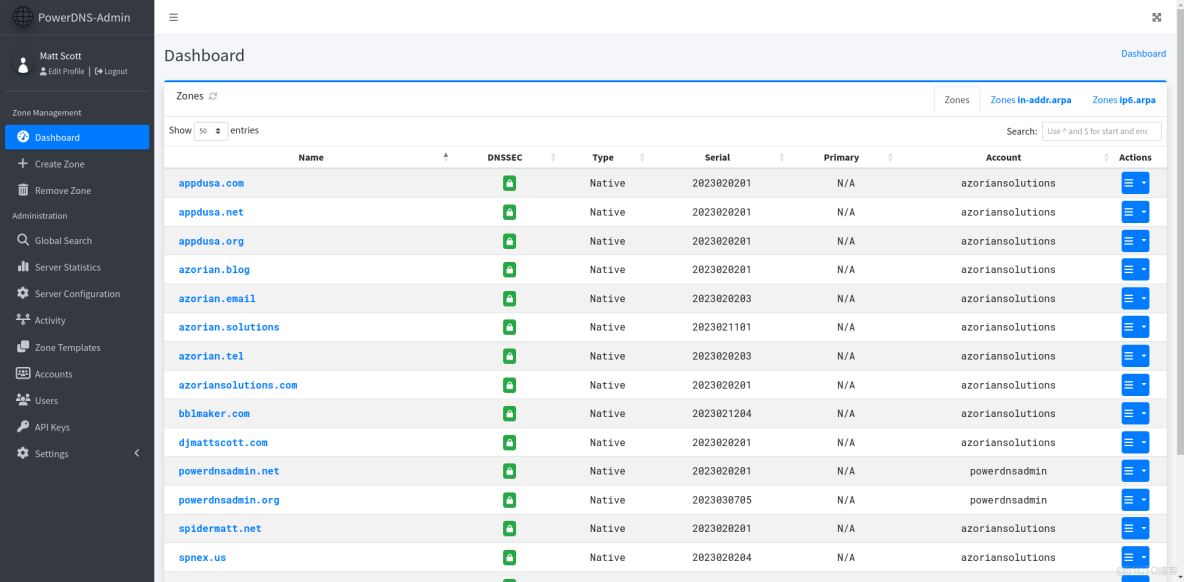1184x582 pixels.
Task: Open Global Search in the sidebar
Action: (63, 241)
